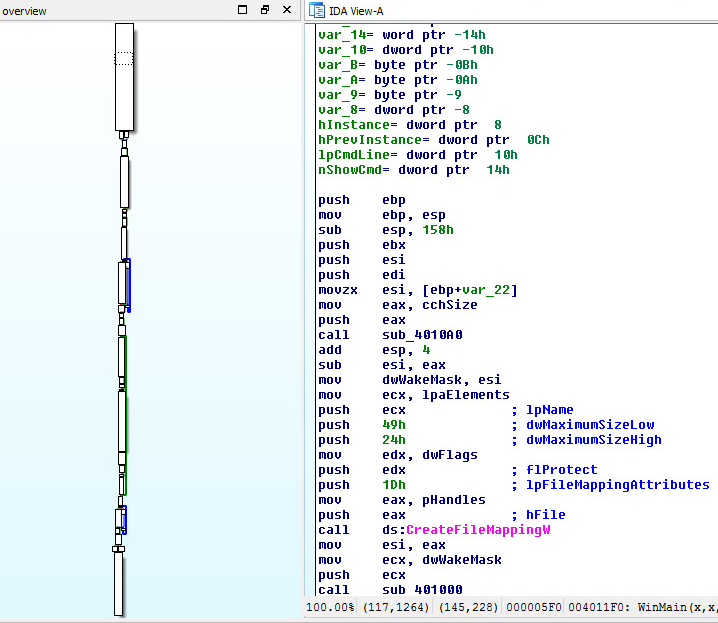The height and width of the screenshot is (623, 718).
Task: Highlight var_22 in the movzx instruction
Action: tap(489, 290)
